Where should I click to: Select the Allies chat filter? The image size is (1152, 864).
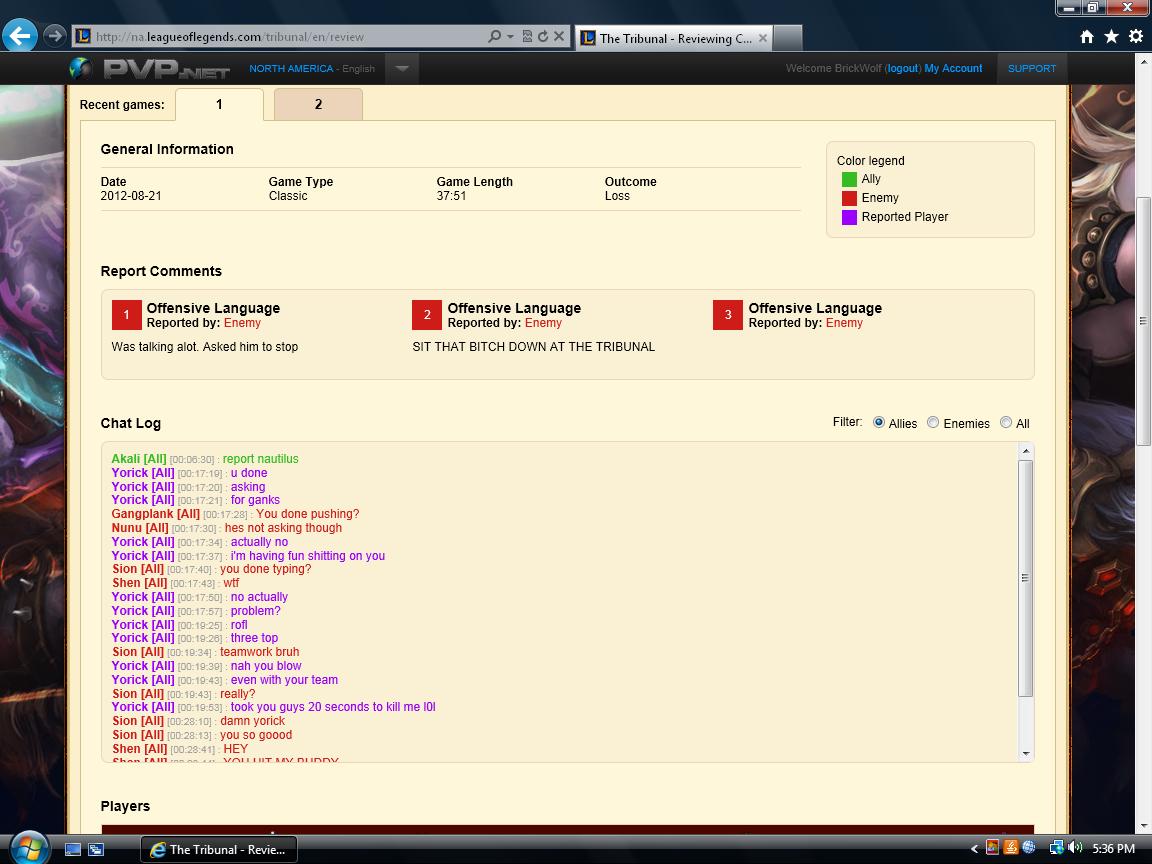879,423
